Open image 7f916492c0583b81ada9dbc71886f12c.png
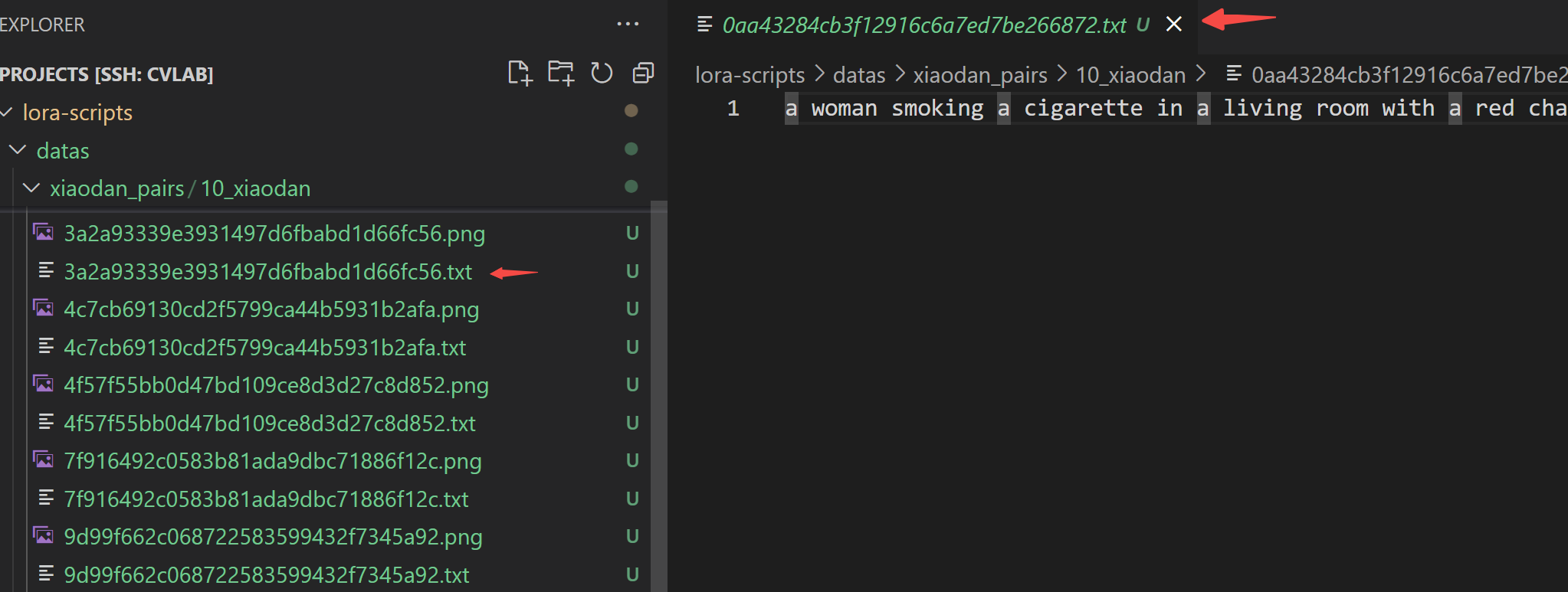The width and height of the screenshot is (1568, 592). 273,461
